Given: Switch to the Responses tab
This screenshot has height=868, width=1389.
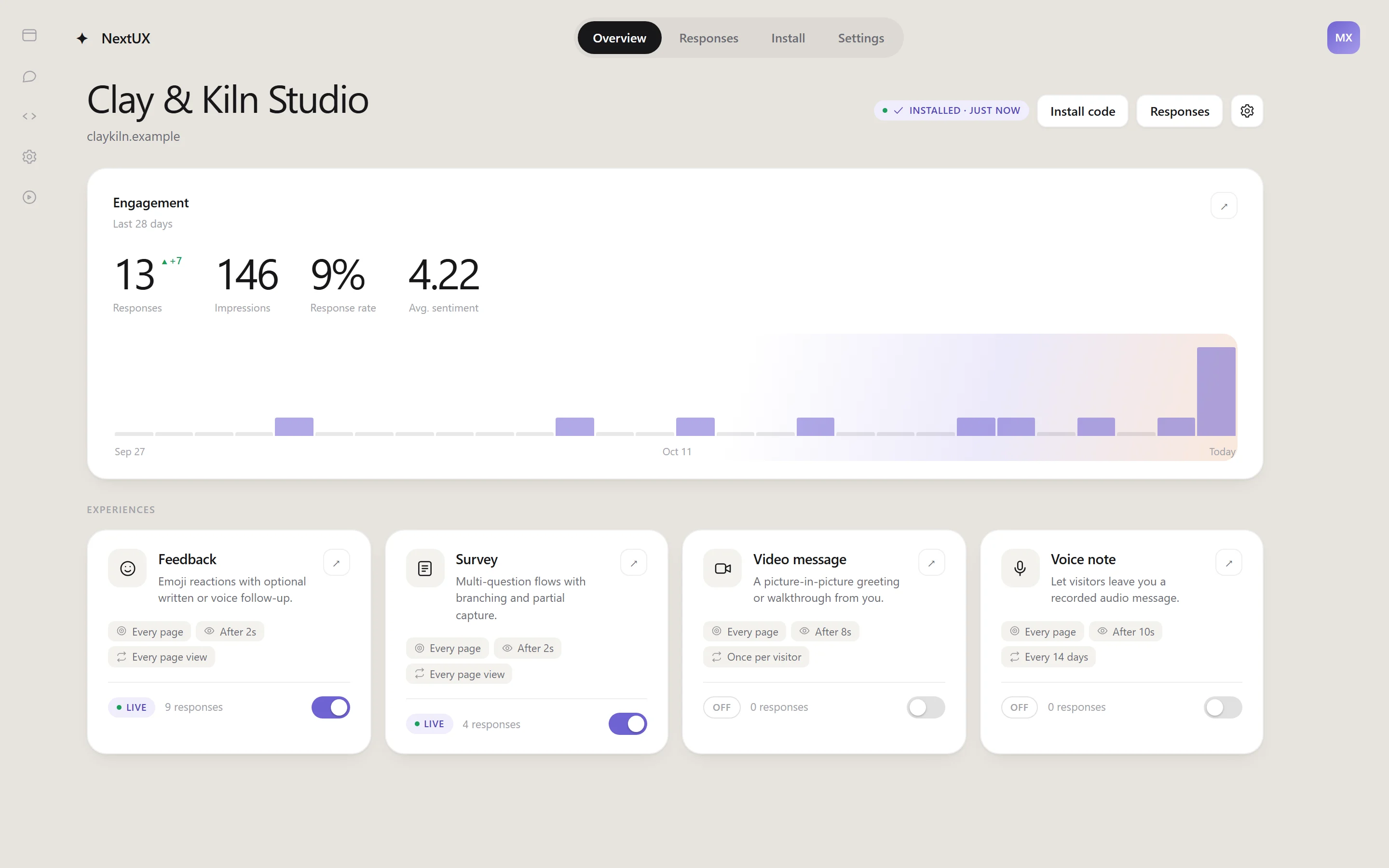Looking at the screenshot, I should click(708, 38).
